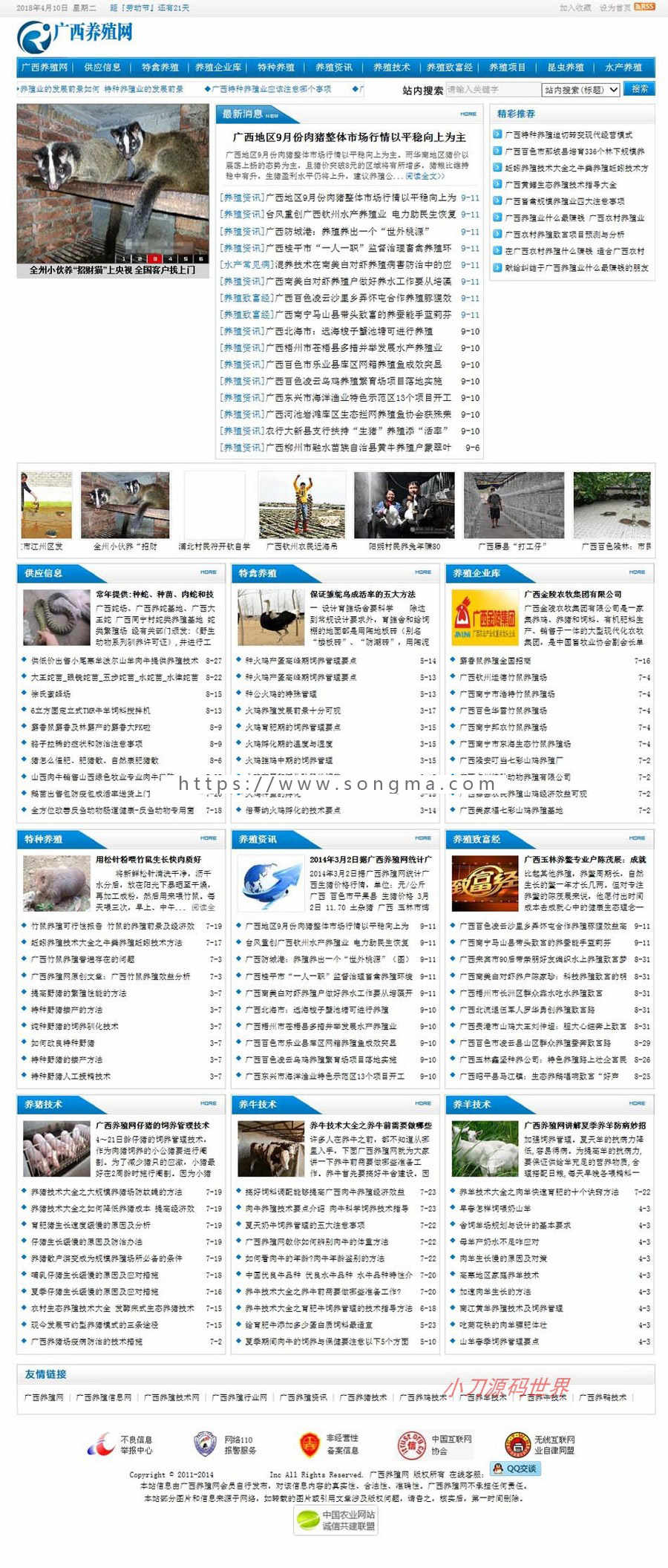Click the 广西养殖网 logo icon
Image resolution: width=668 pixels, height=1568 pixels.
pyautogui.click(x=34, y=36)
